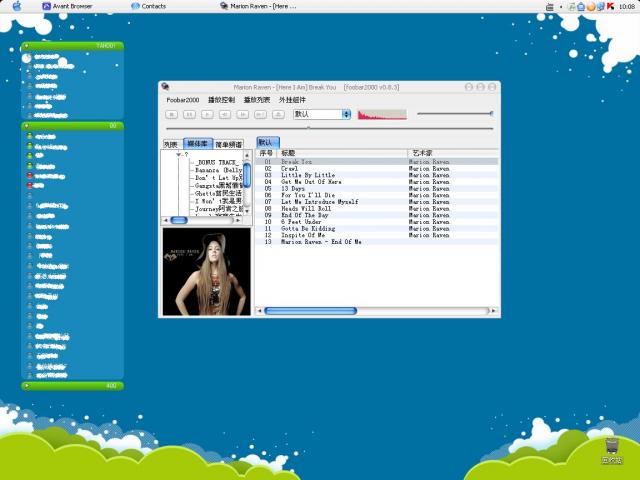This screenshot has height=480, width=640.
Task: Select the I Won't tree item
Action: tap(219, 201)
